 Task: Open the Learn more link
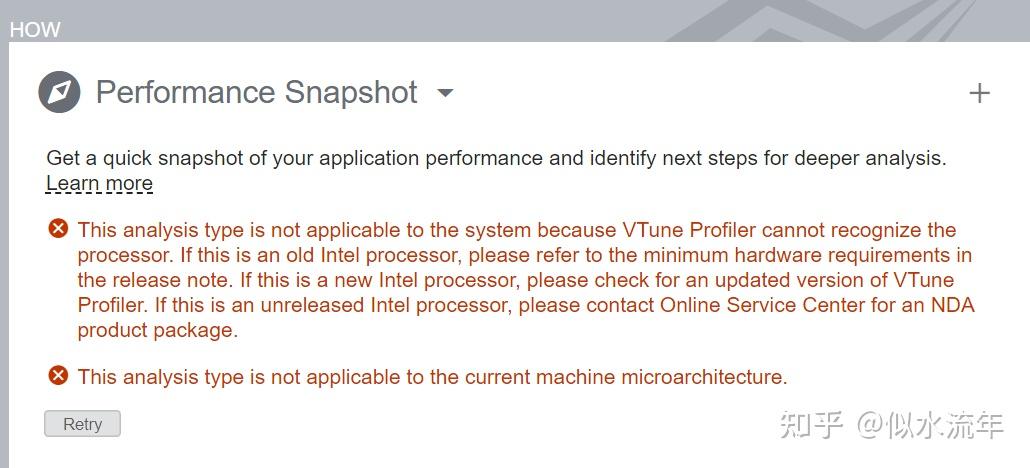click(x=99, y=183)
